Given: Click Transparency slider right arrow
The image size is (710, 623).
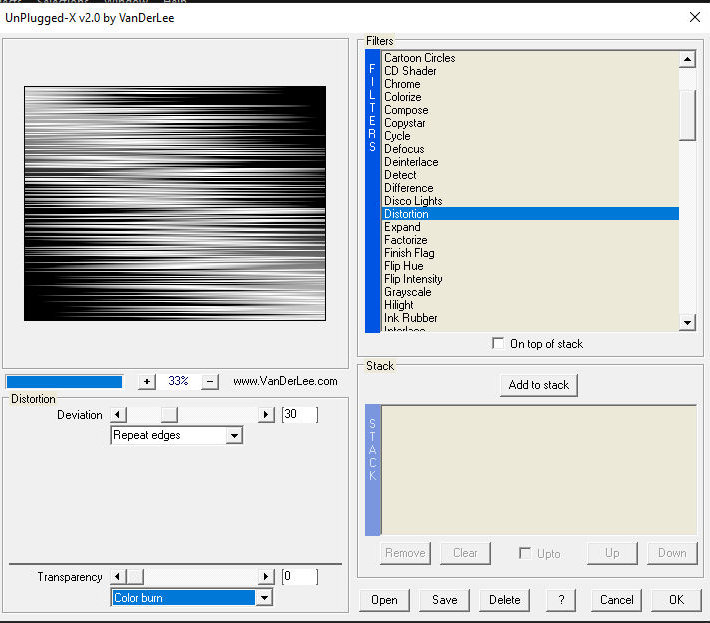Looking at the screenshot, I should point(266,577).
